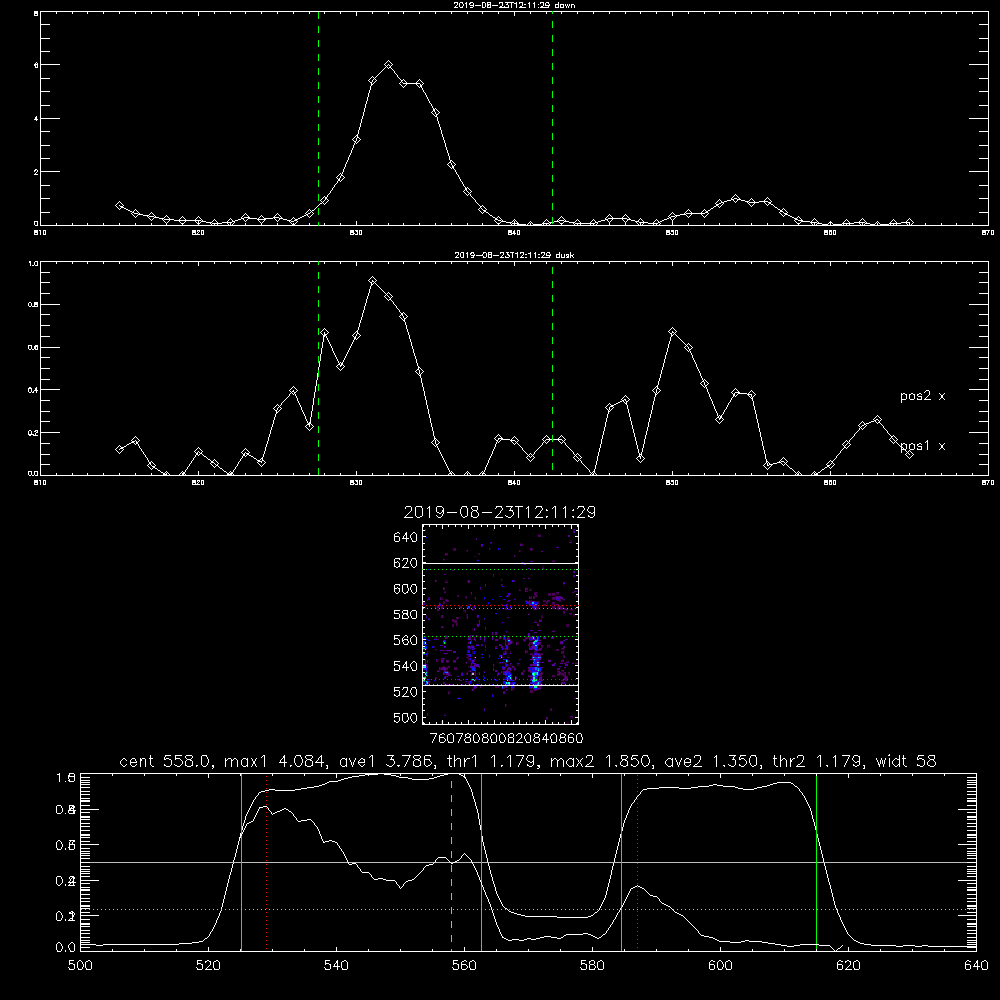The width and height of the screenshot is (1000, 1000).
Task: Click the highest diamond peak in dawn plot
Action: pos(388,65)
